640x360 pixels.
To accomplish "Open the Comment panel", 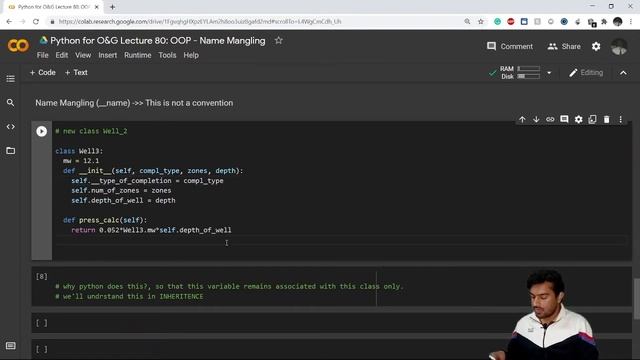I will point(509,47).
